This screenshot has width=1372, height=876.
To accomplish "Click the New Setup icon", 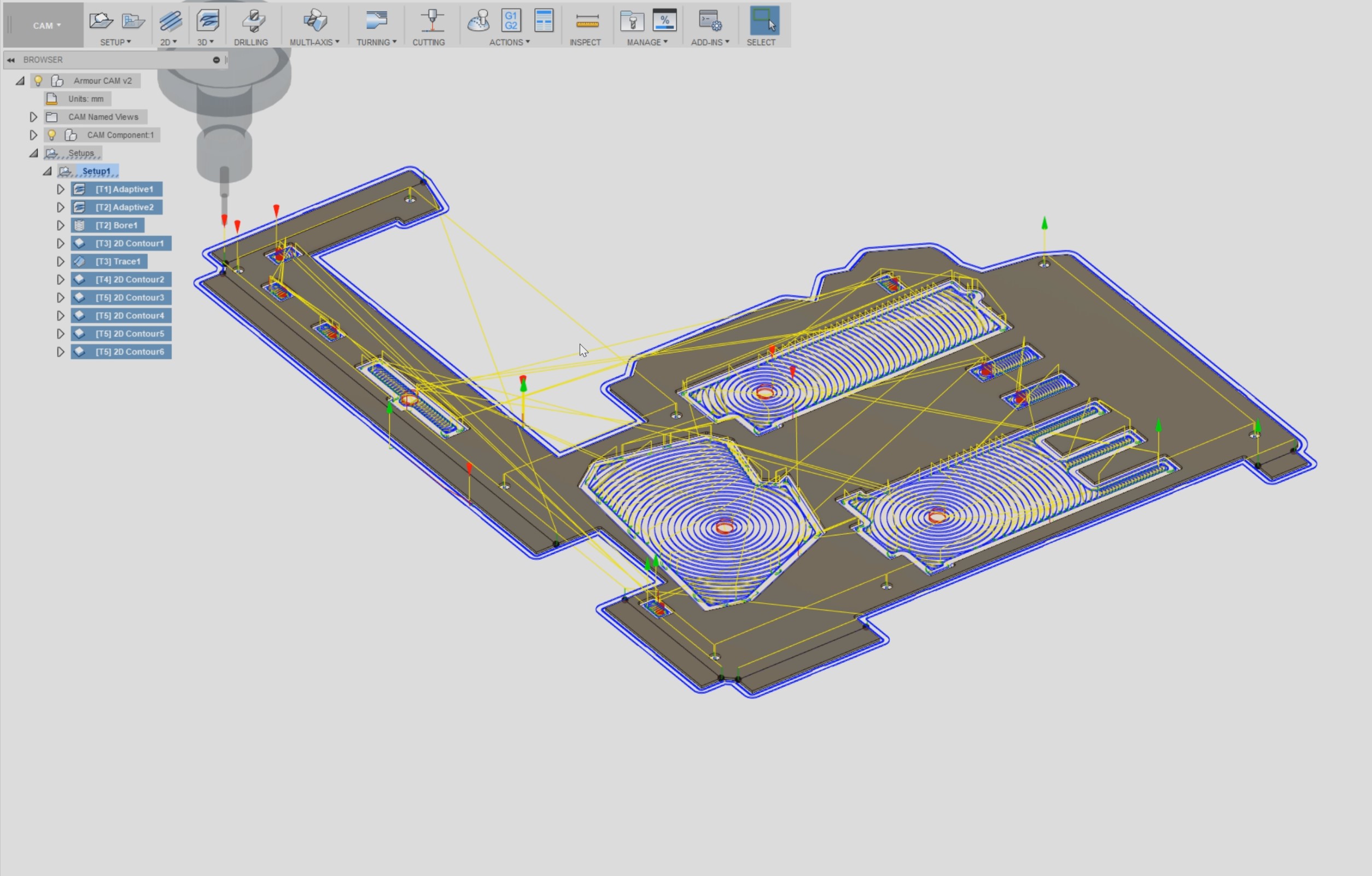I will pos(101,21).
